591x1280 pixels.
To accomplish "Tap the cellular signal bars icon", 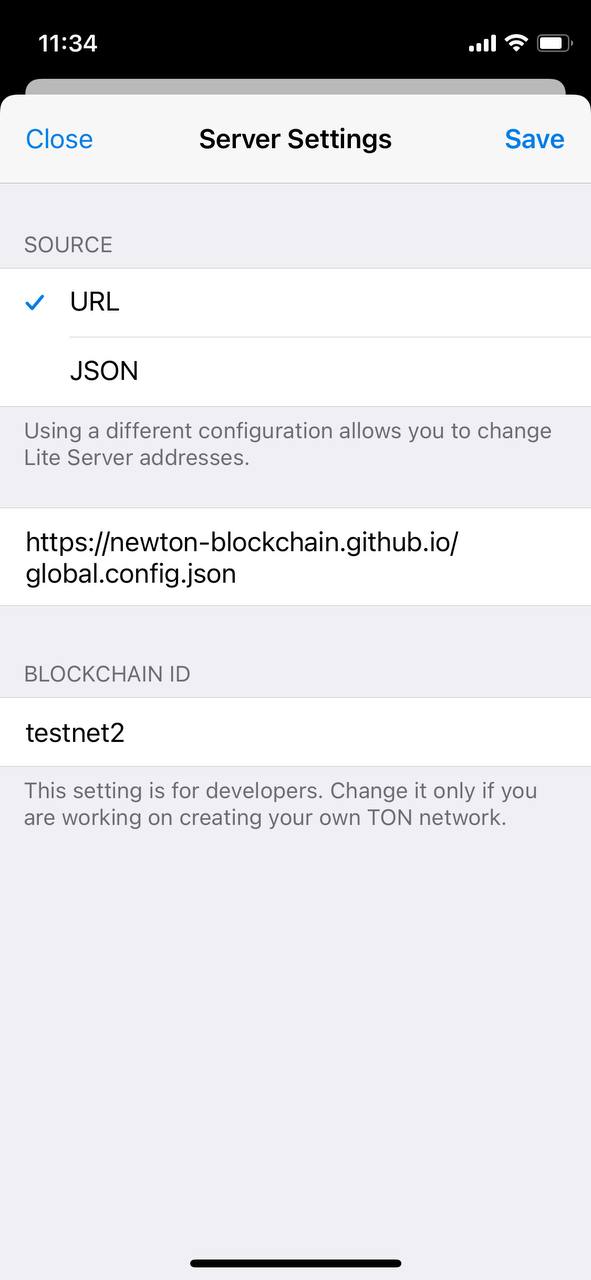I will (482, 44).
